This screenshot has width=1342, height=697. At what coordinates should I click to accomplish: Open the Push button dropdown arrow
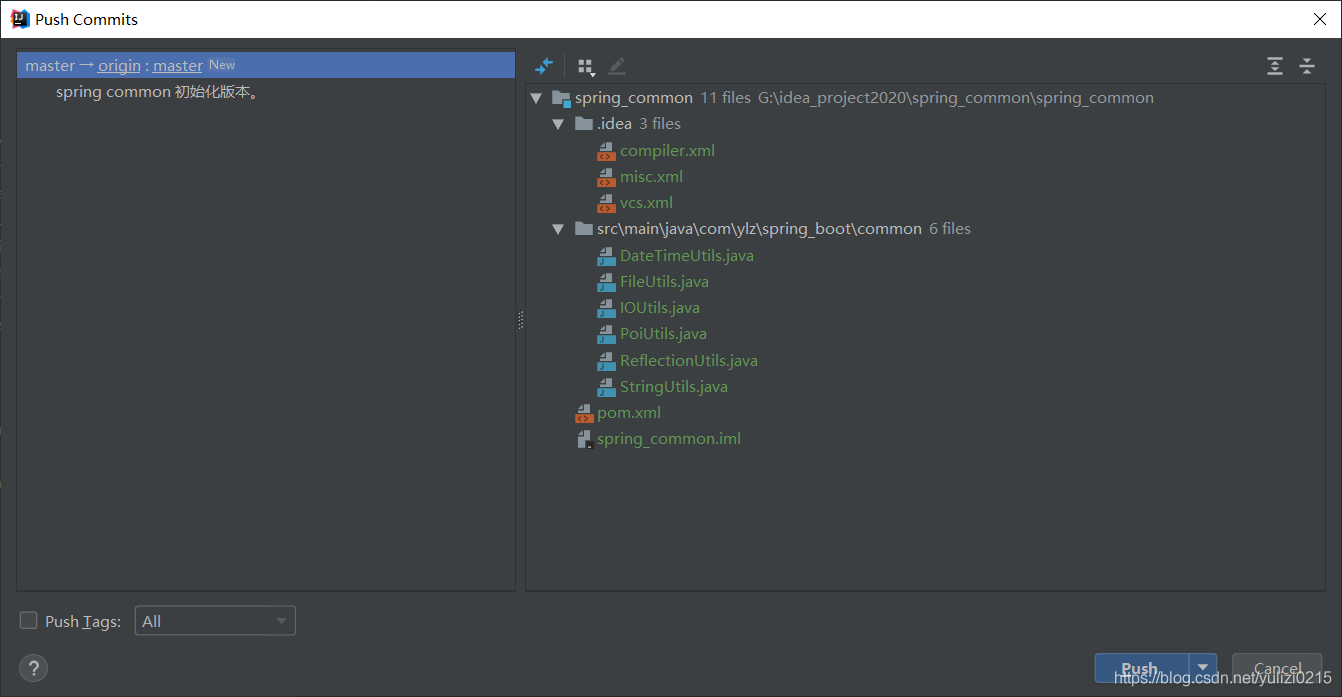(x=1203, y=668)
